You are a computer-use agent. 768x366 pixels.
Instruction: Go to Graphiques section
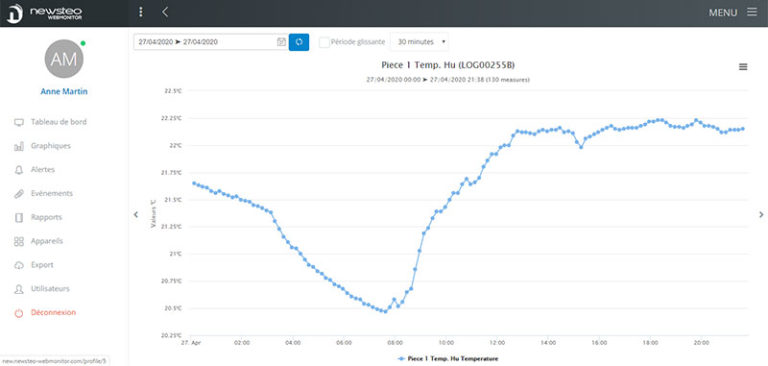(x=51, y=146)
